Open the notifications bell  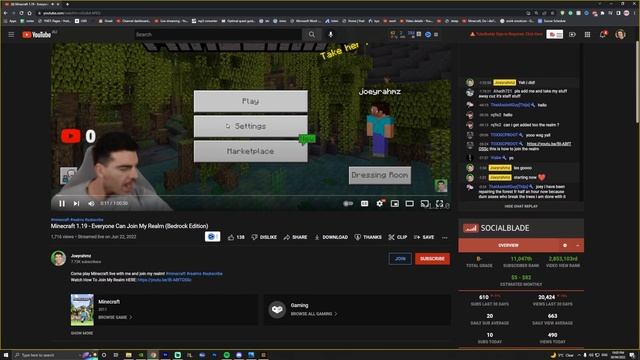(x=603, y=35)
